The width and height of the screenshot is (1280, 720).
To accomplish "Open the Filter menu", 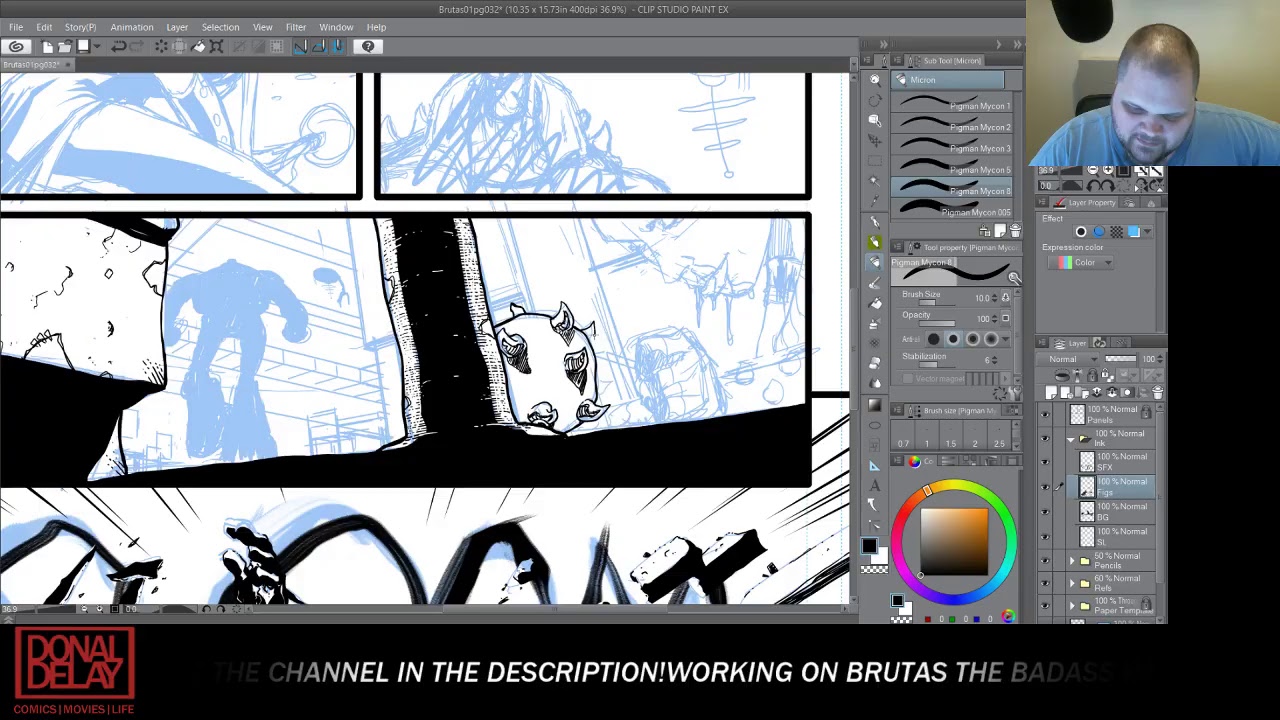I will [295, 27].
